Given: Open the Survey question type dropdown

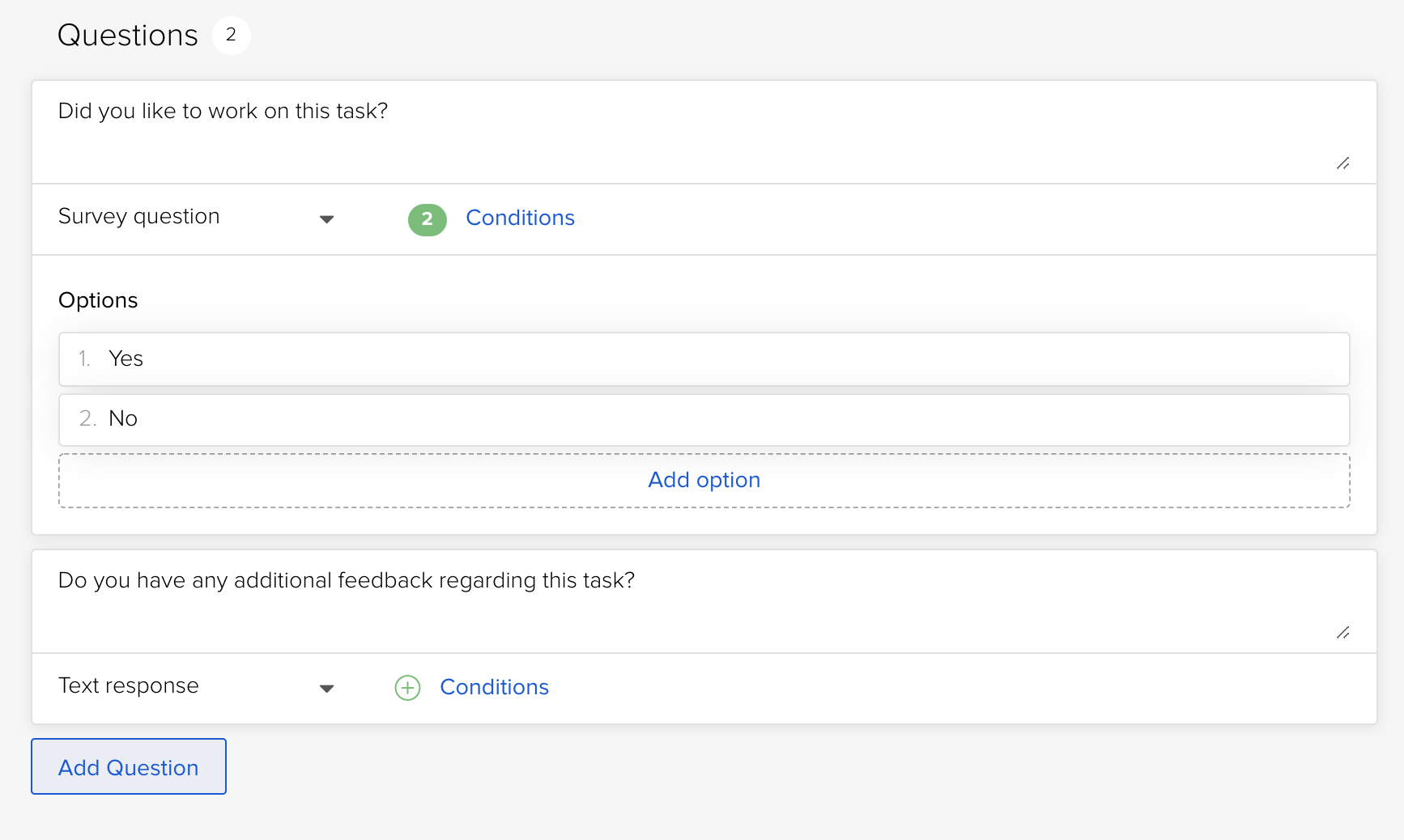Looking at the screenshot, I should point(194,218).
